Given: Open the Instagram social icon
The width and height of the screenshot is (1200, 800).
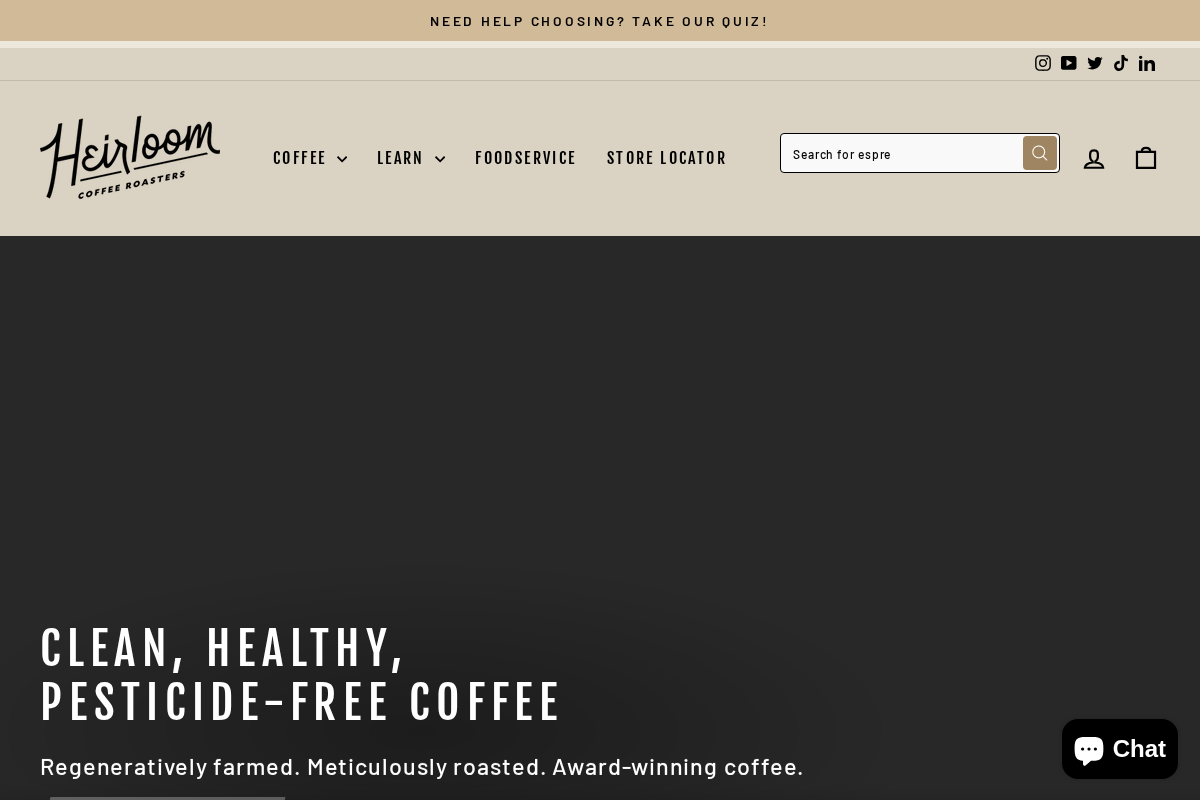Looking at the screenshot, I should click(1043, 63).
